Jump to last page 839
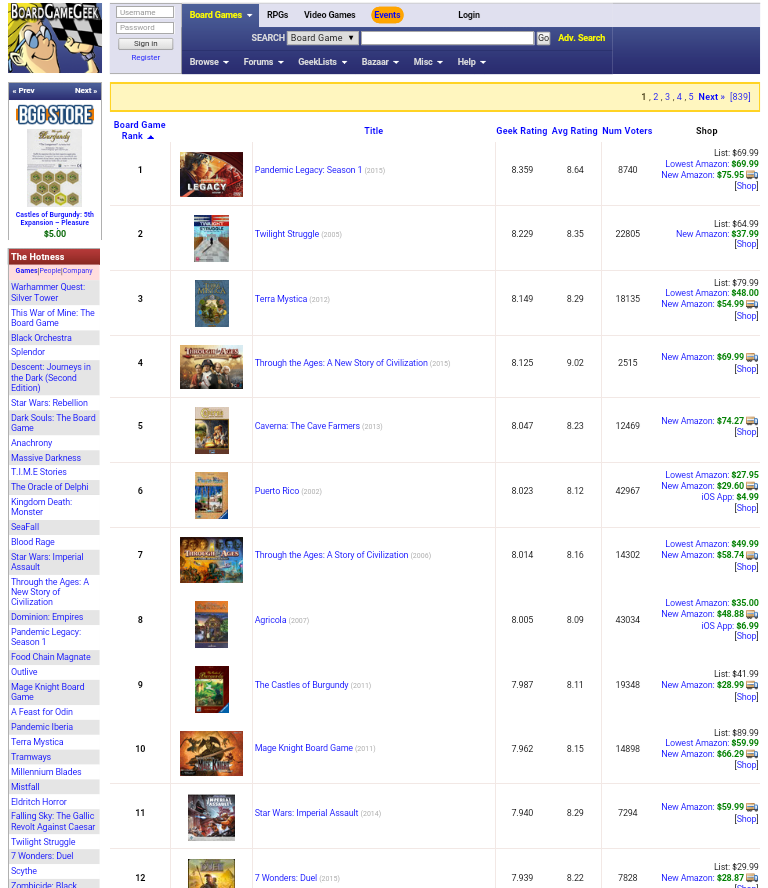The image size is (768, 888). [740, 97]
